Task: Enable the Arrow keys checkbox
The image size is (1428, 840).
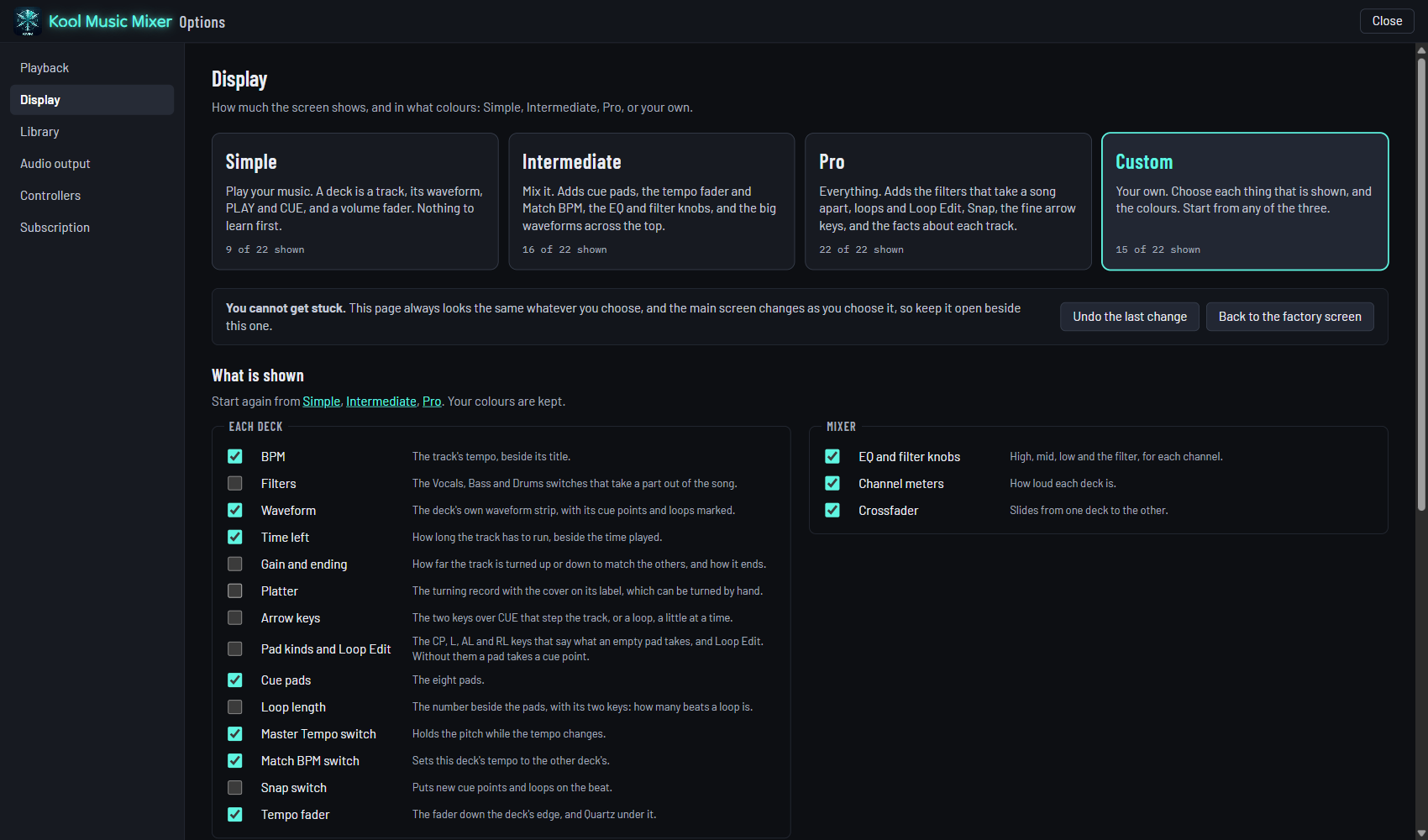Action: 235,618
